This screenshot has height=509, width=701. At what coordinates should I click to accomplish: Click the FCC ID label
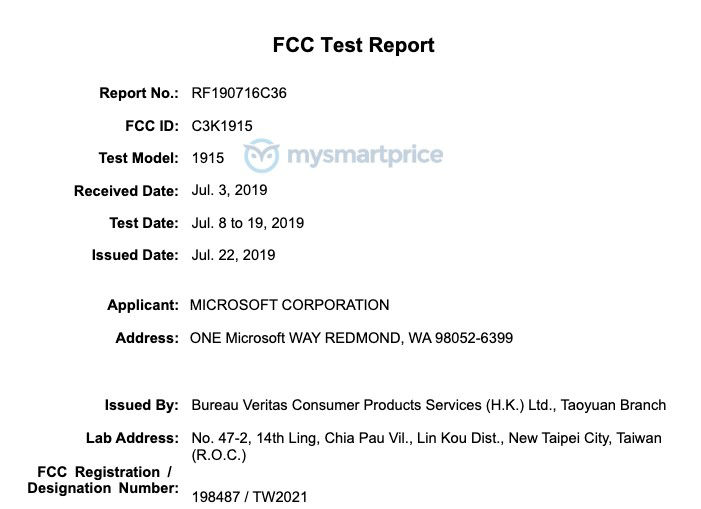tap(152, 126)
